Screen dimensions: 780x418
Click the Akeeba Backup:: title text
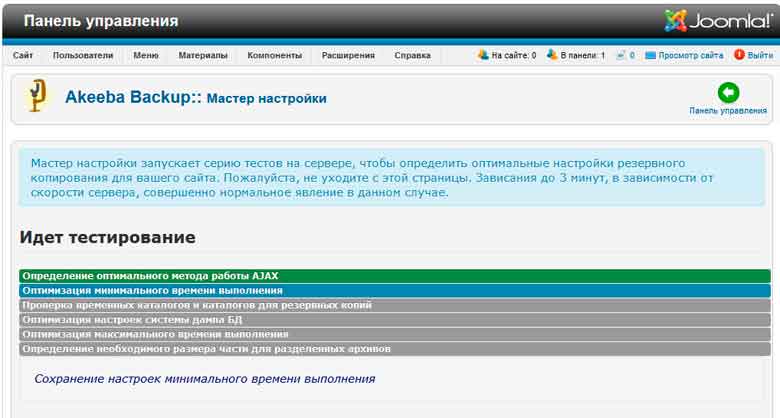133,97
